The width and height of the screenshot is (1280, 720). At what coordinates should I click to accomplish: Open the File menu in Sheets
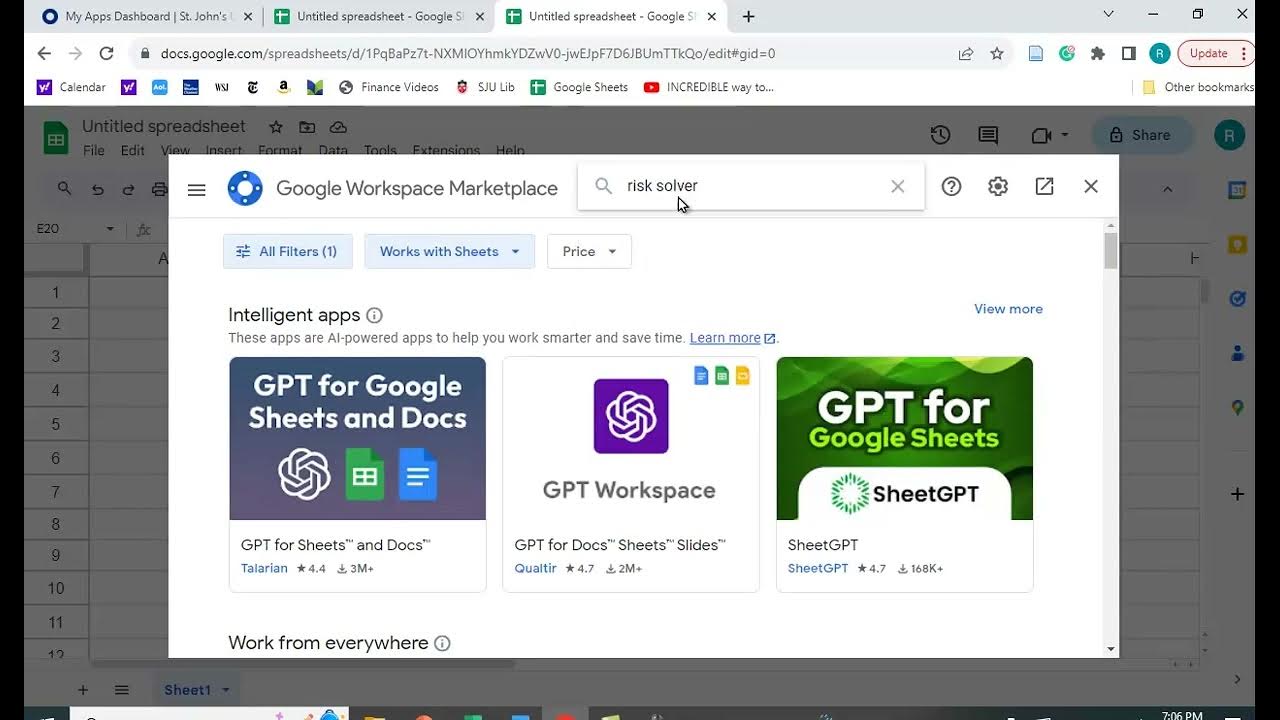[94, 150]
